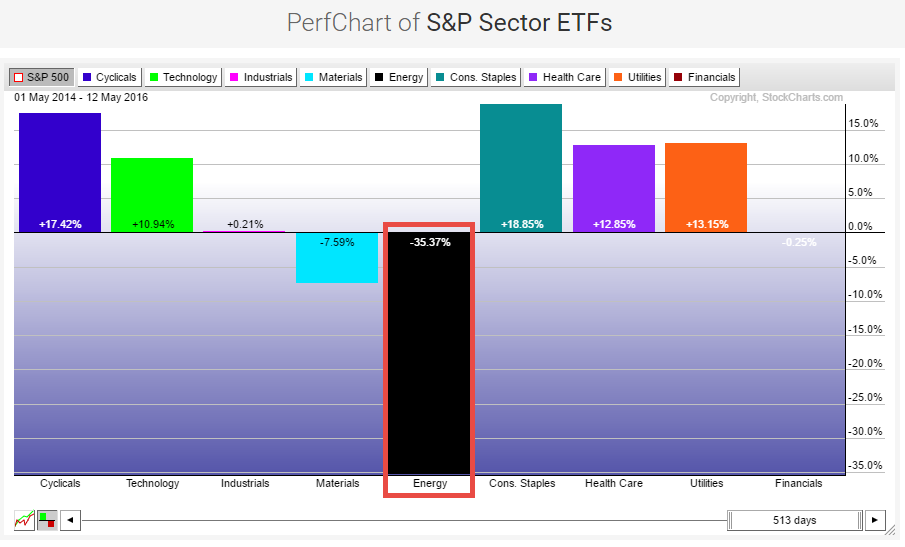Click the 513 days slider handle

[x=794, y=520]
